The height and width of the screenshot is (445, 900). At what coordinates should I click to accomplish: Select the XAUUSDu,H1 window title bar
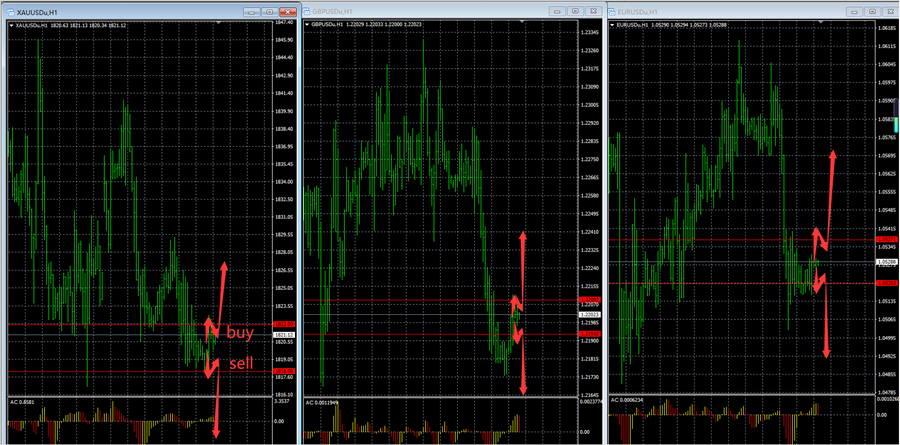click(x=120, y=11)
